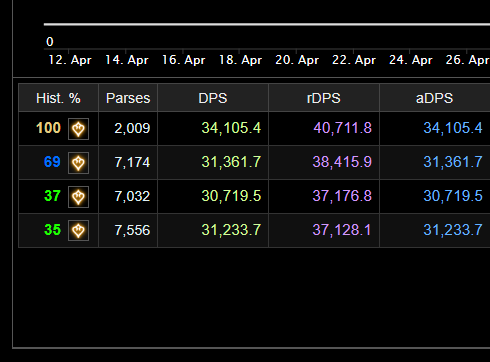490x362 pixels.
Task: Click the green DPS value 30,719.5
Action: coord(231,196)
